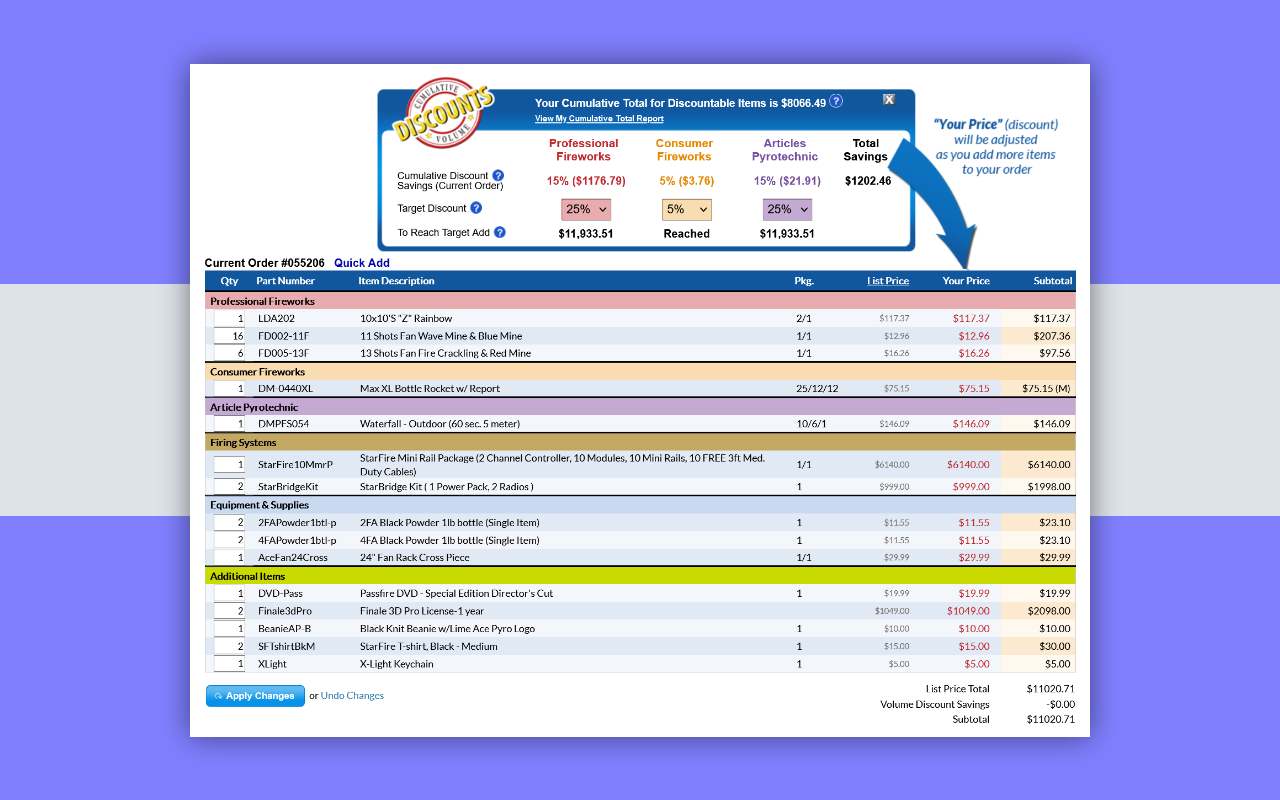Close the cumulative discounts panel
1280x800 pixels.
(x=889, y=99)
